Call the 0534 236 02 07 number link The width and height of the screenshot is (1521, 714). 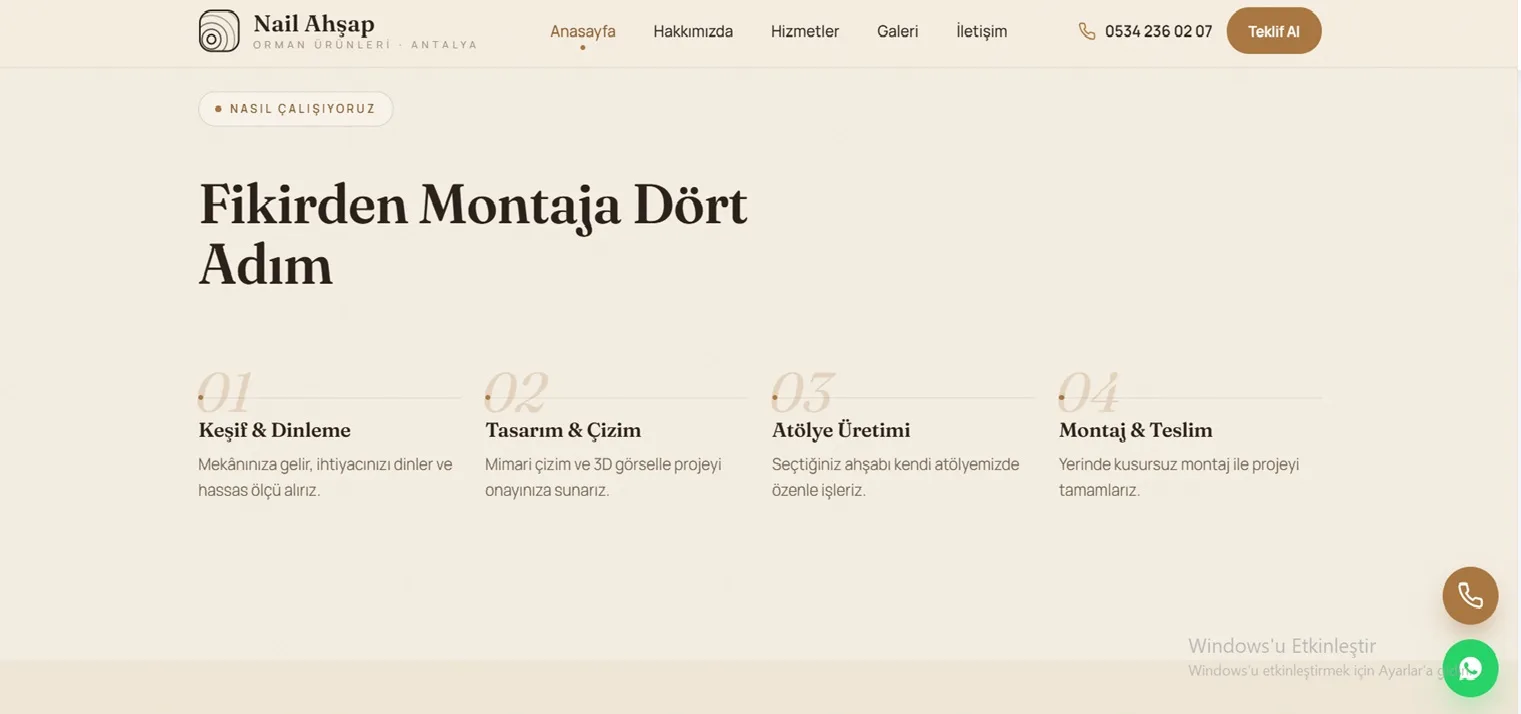[x=1158, y=31]
